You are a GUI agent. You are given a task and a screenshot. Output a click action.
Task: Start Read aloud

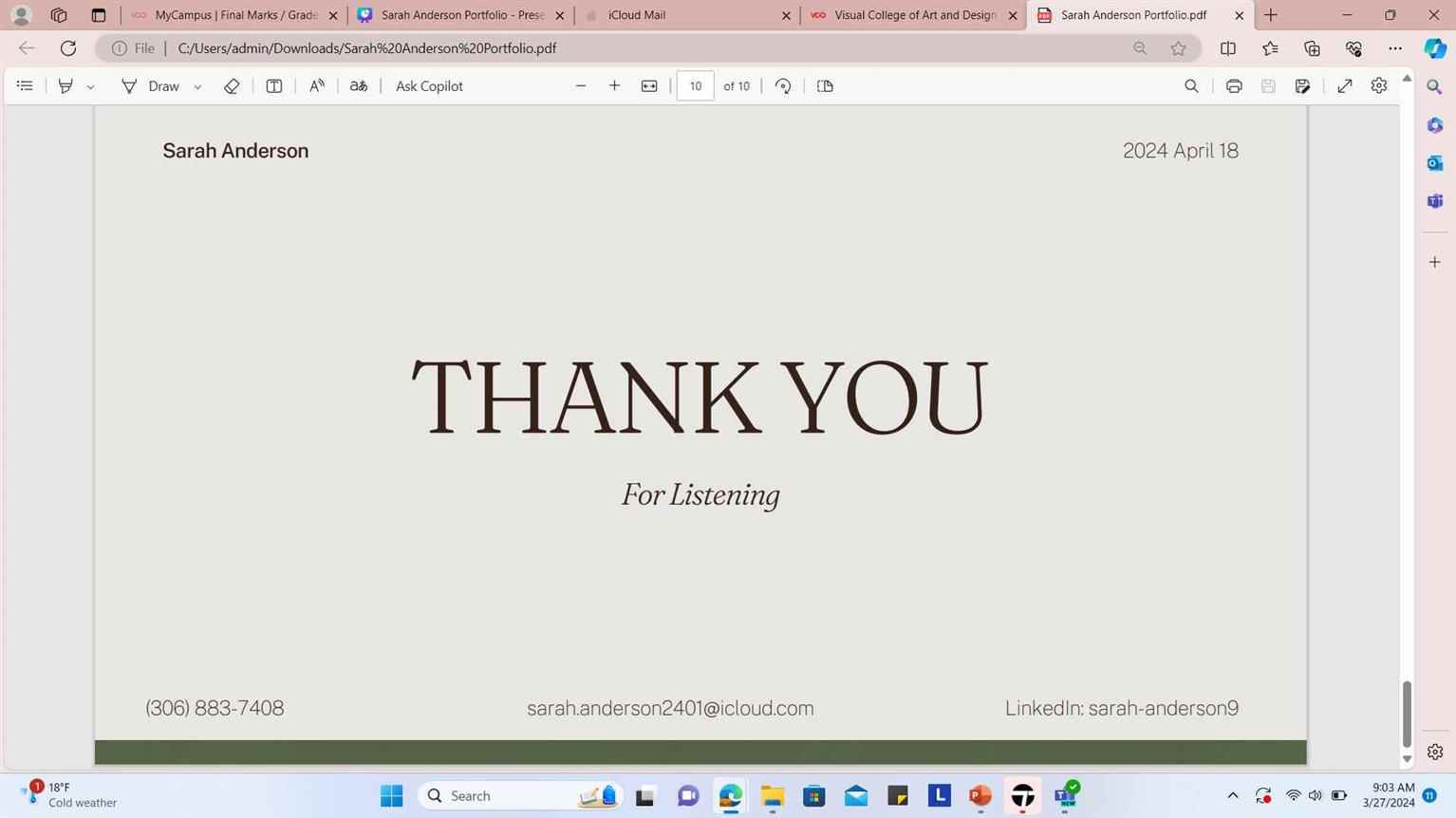tap(317, 86)
